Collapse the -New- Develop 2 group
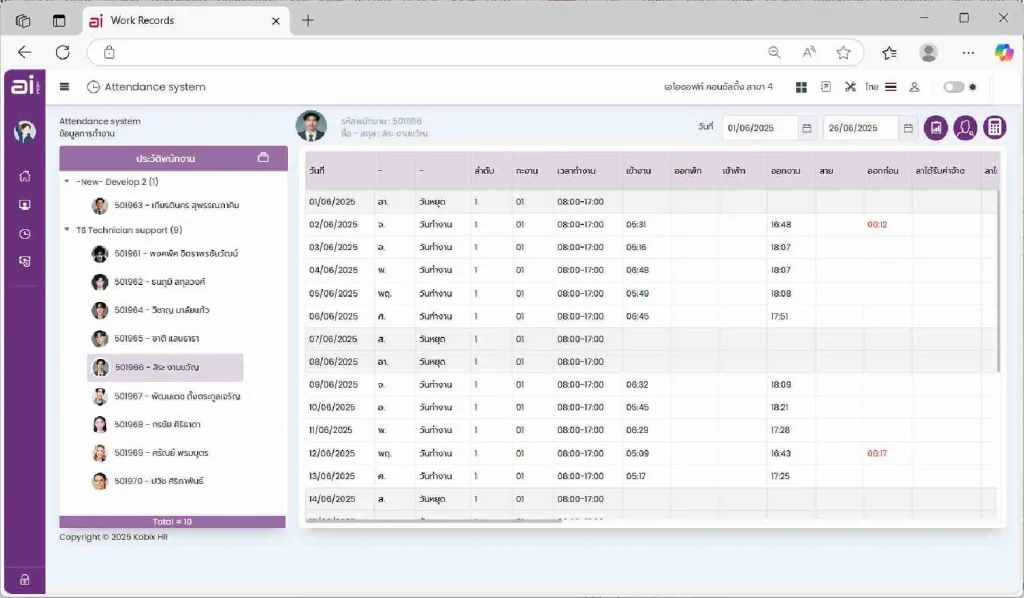Image resolution: width=1024 pixels, height=598 pixels. (x=67, y=182)
